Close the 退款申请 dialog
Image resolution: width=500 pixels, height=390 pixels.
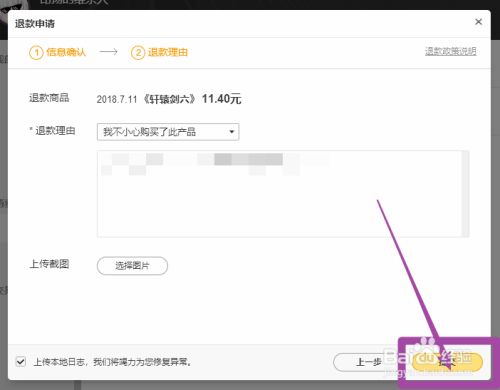(x=478, y=22)
